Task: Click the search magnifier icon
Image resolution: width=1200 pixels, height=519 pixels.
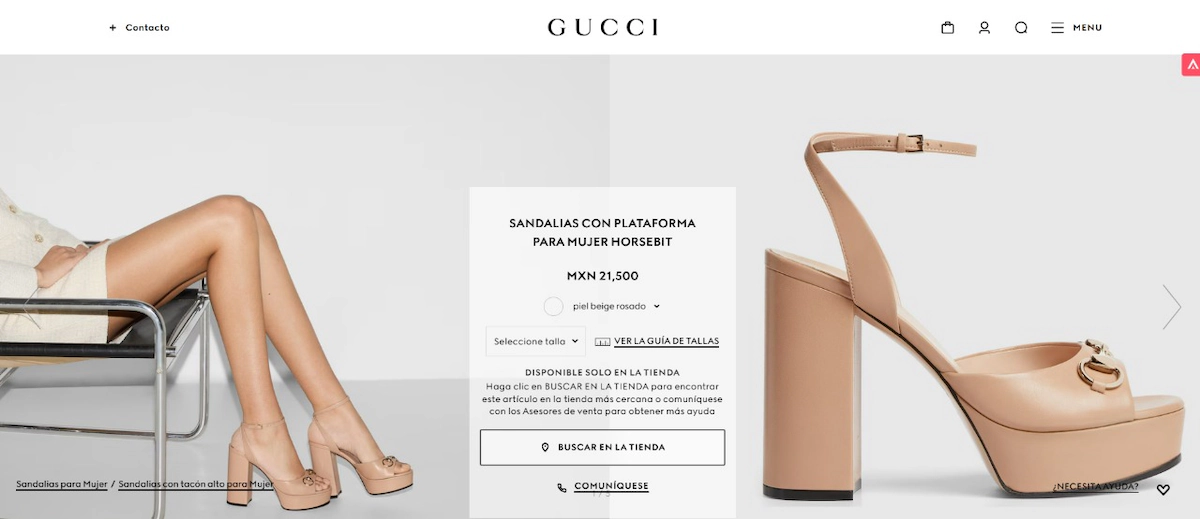Action: 1021,28
